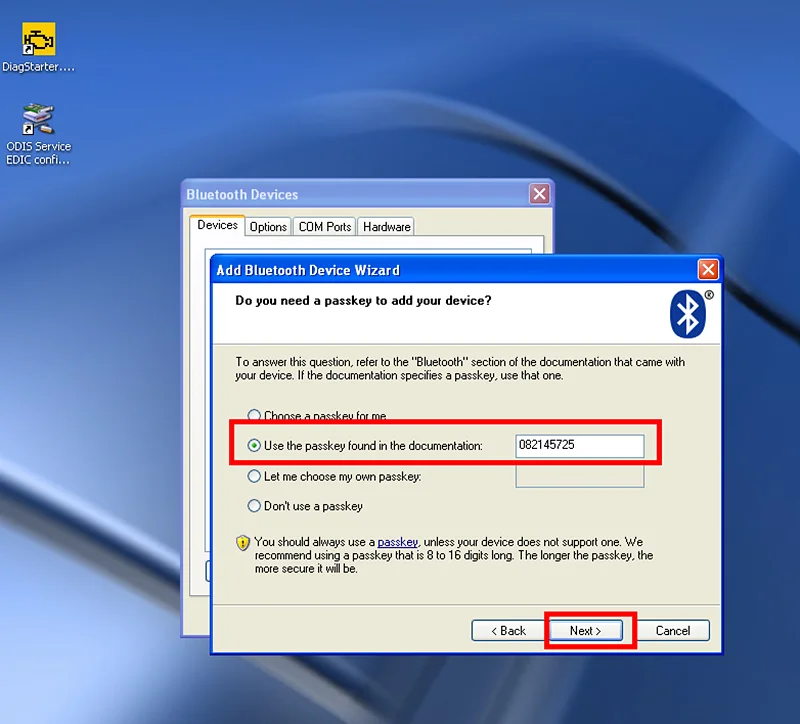Click heading 'Do you need a passkey'
Viewport: 800px width, 724px height.
click(x=363, y=301)
